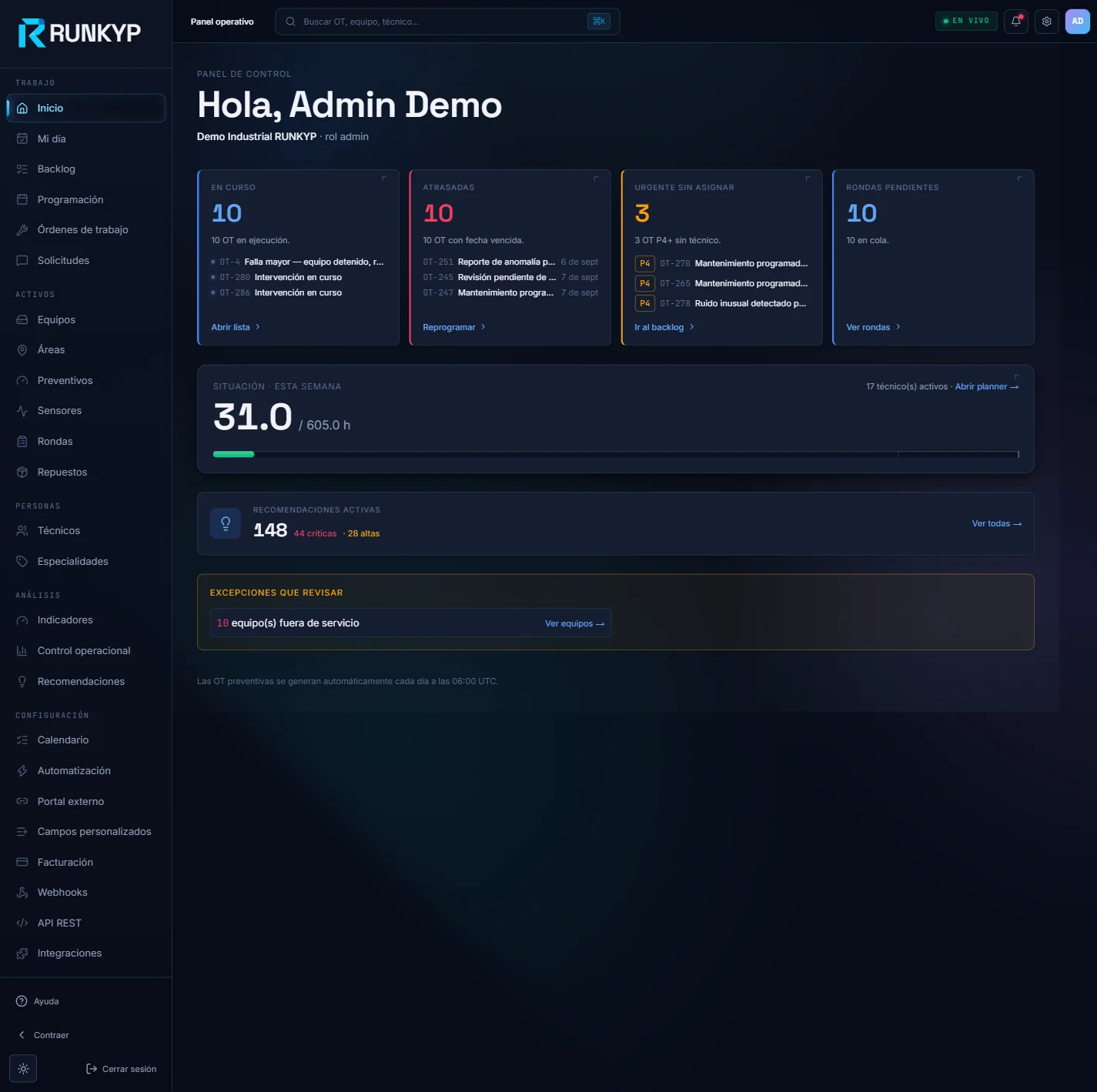
Task: Open the Abrir planner link
Action: 987,386
